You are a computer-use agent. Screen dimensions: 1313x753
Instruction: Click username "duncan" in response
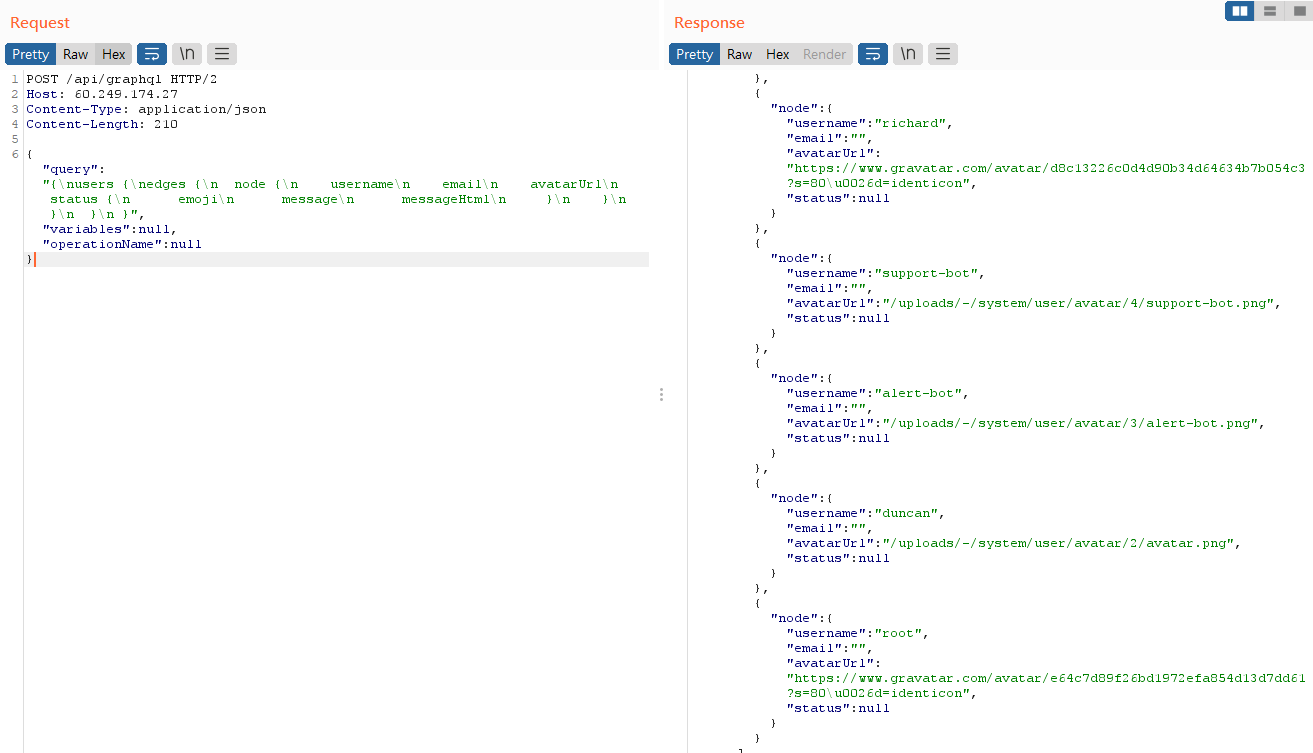click(906, 514)
